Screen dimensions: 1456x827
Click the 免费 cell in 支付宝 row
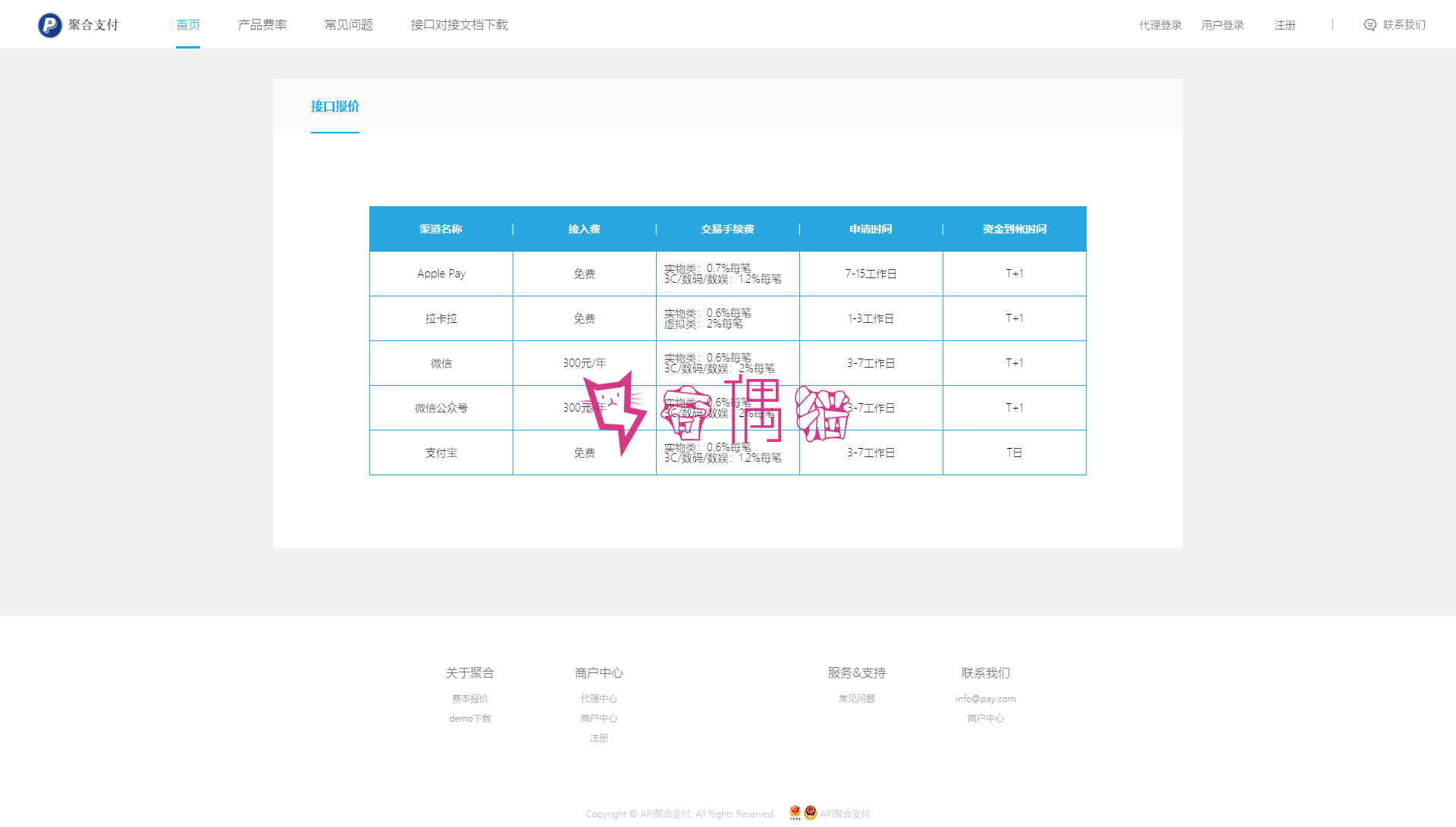(x=585, y=453)
